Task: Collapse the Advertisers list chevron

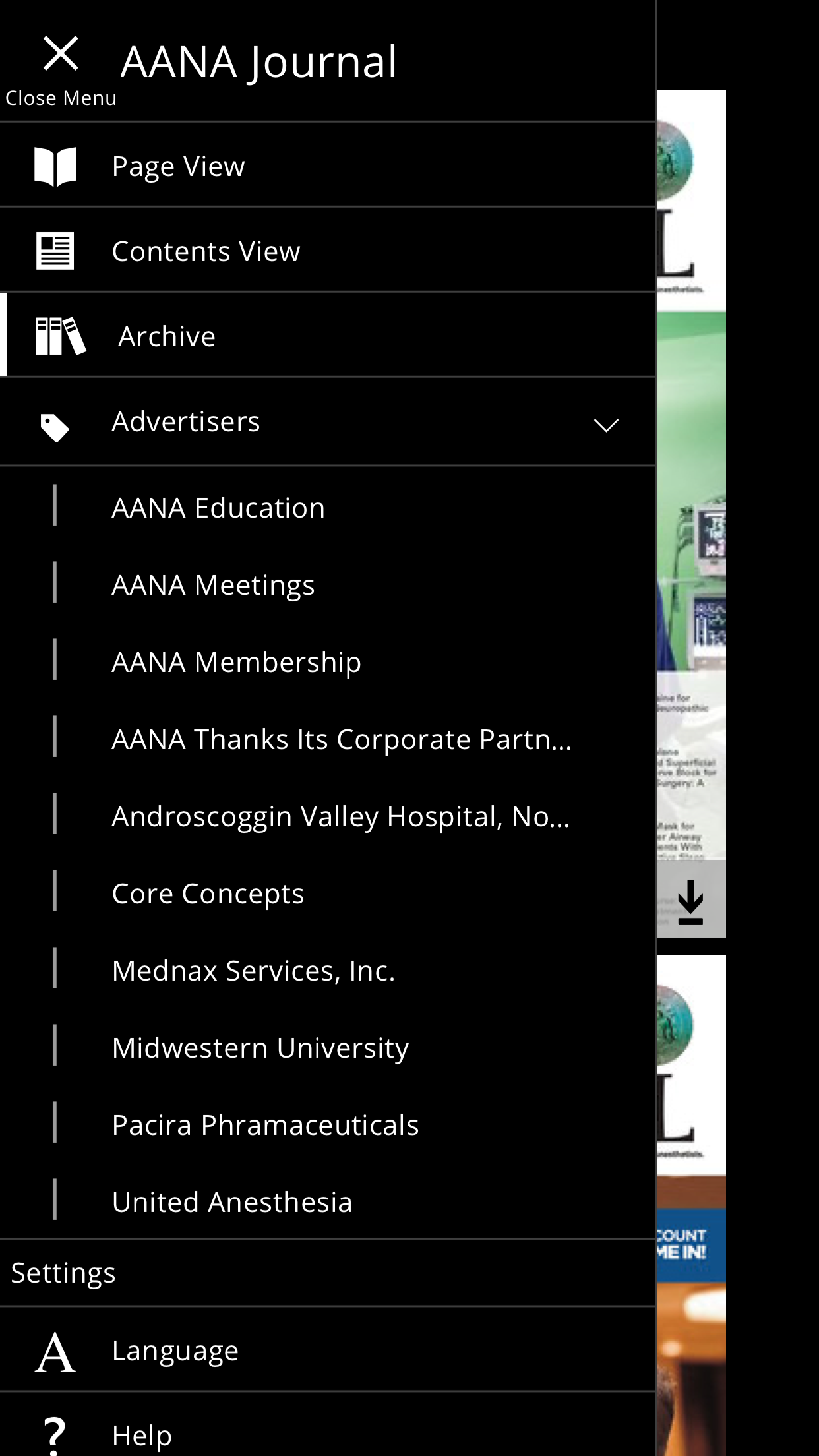Action: tap(606, 425)
